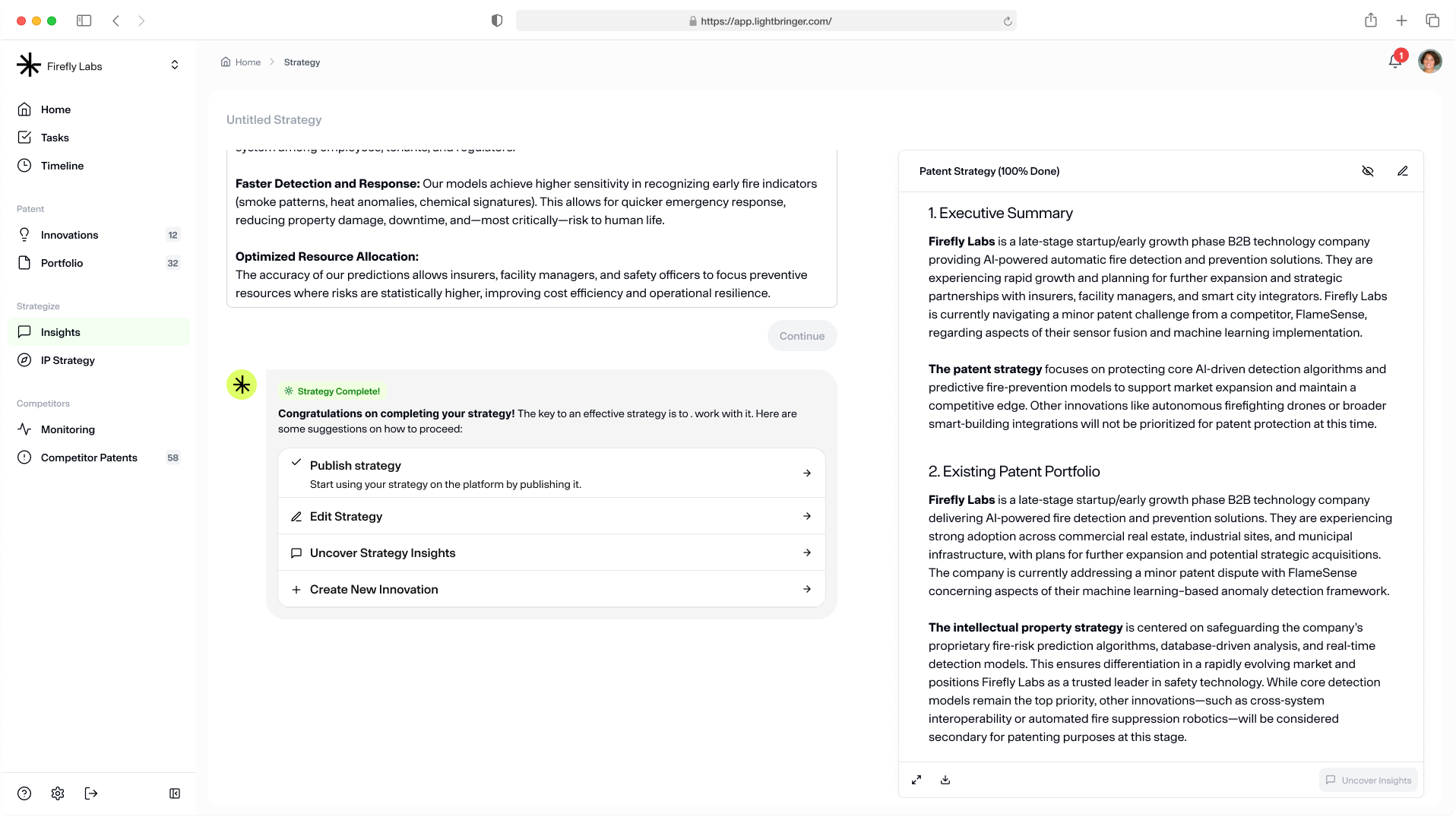
Task: Show the browser tab overview
Action: pos(1432,21)
